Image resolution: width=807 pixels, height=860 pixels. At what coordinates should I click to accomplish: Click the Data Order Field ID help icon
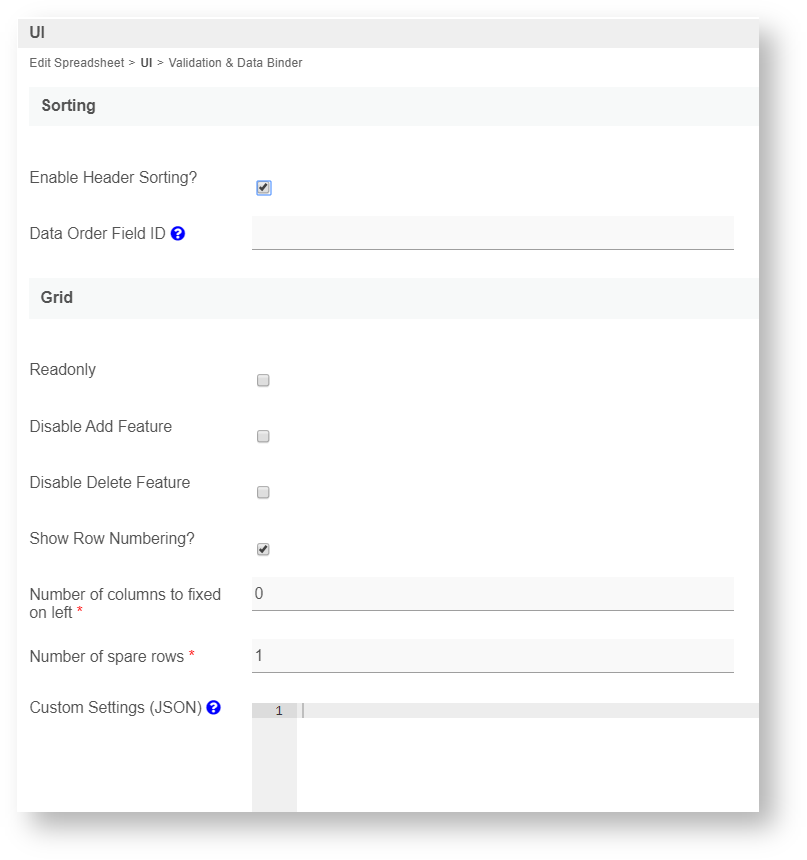pos(178,234)
